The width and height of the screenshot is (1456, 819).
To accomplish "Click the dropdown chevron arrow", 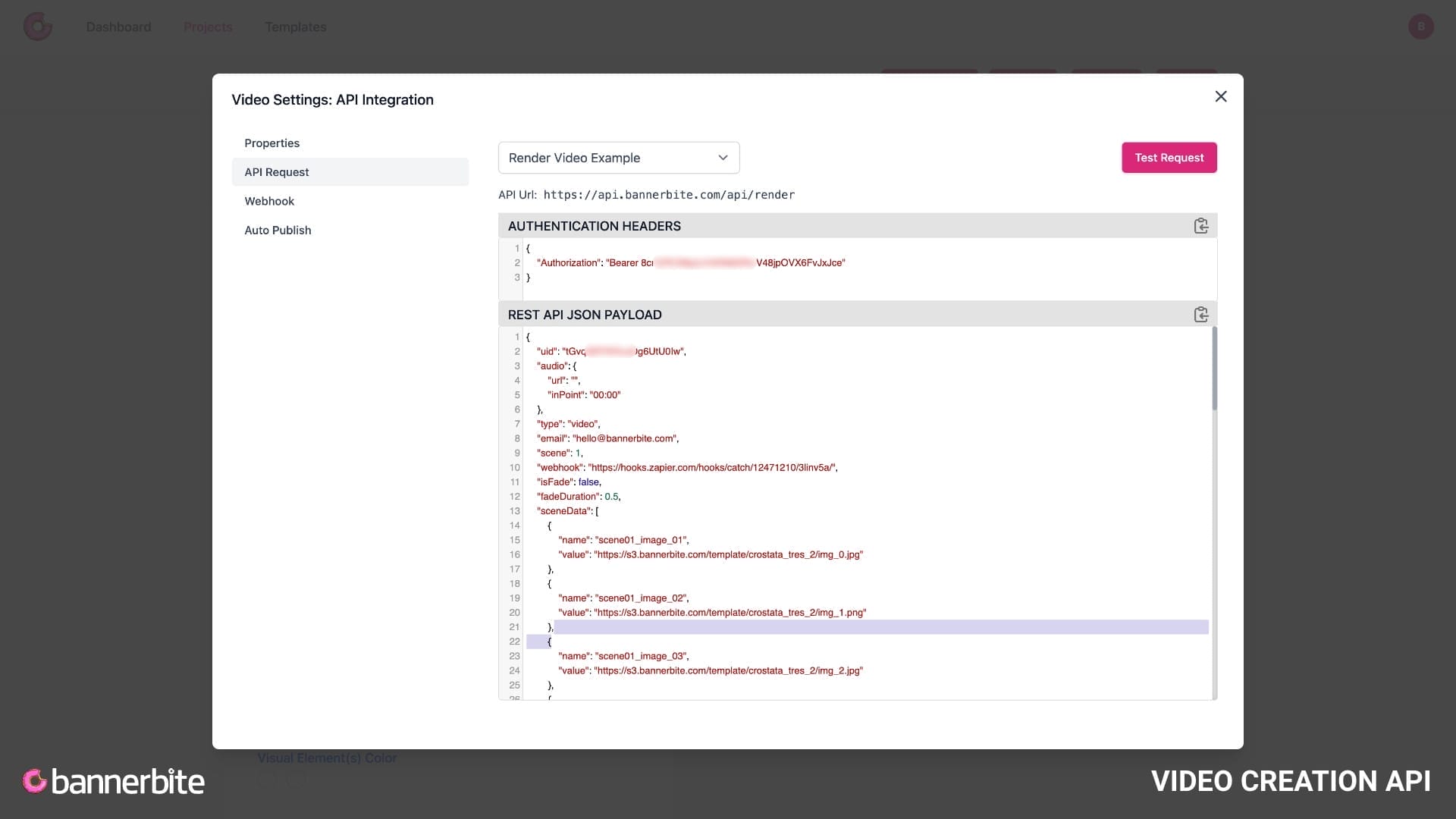I will (723, 158).
